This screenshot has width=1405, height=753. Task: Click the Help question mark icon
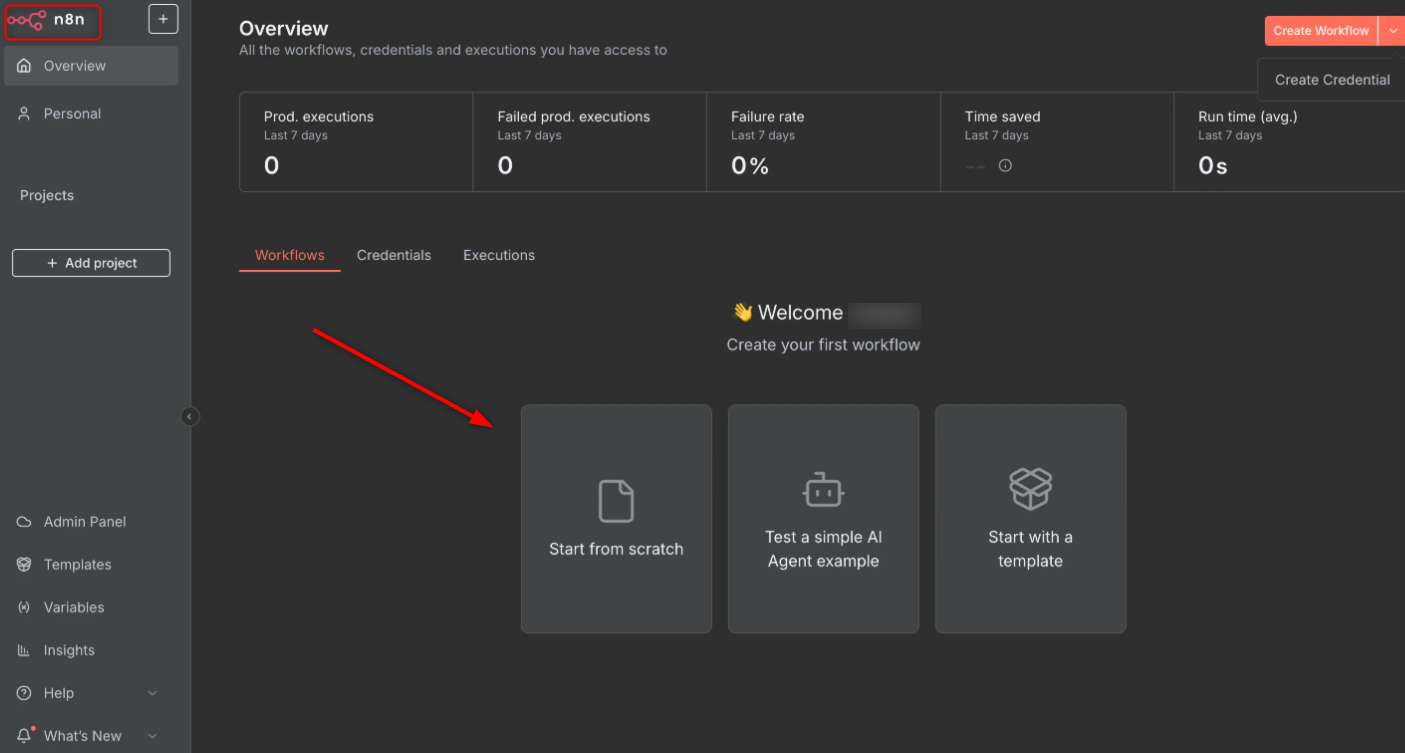point(24,693)
